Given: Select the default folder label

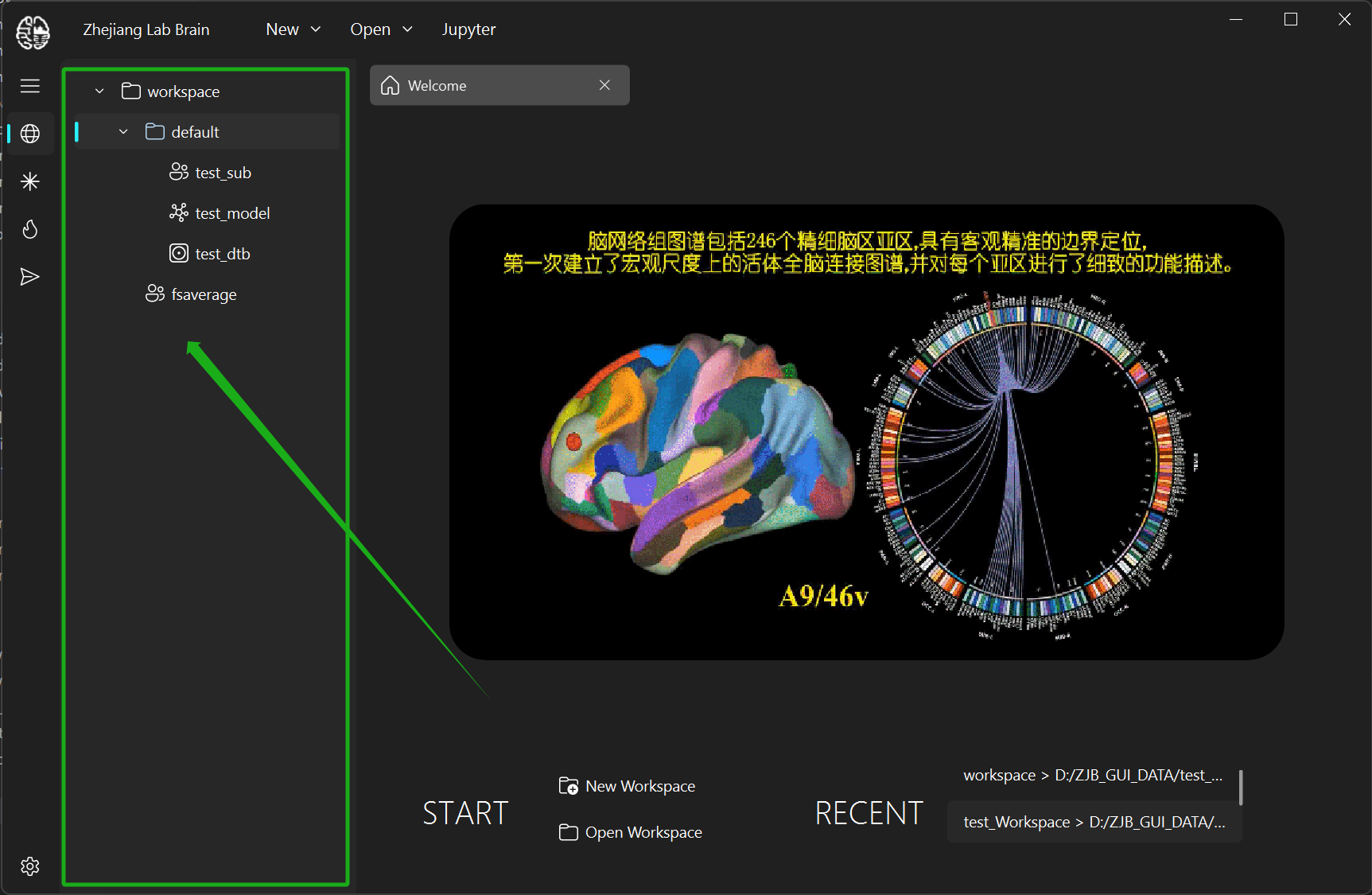Looking at the screenshot, I should (x=195, y=132).
